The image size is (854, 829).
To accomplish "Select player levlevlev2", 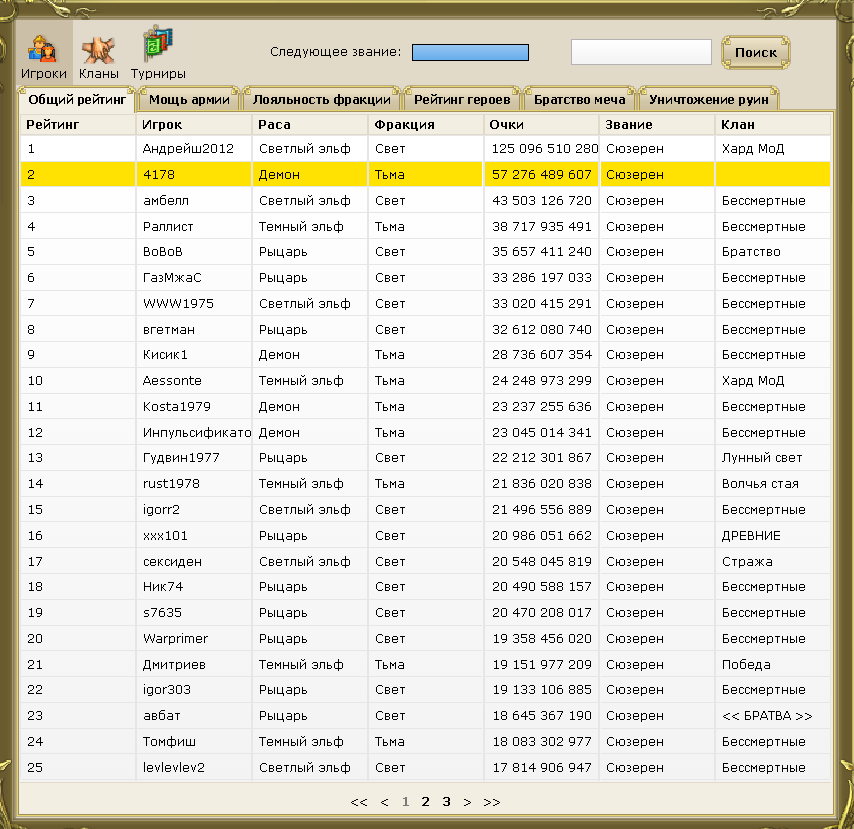I will [x=174, y=767].
